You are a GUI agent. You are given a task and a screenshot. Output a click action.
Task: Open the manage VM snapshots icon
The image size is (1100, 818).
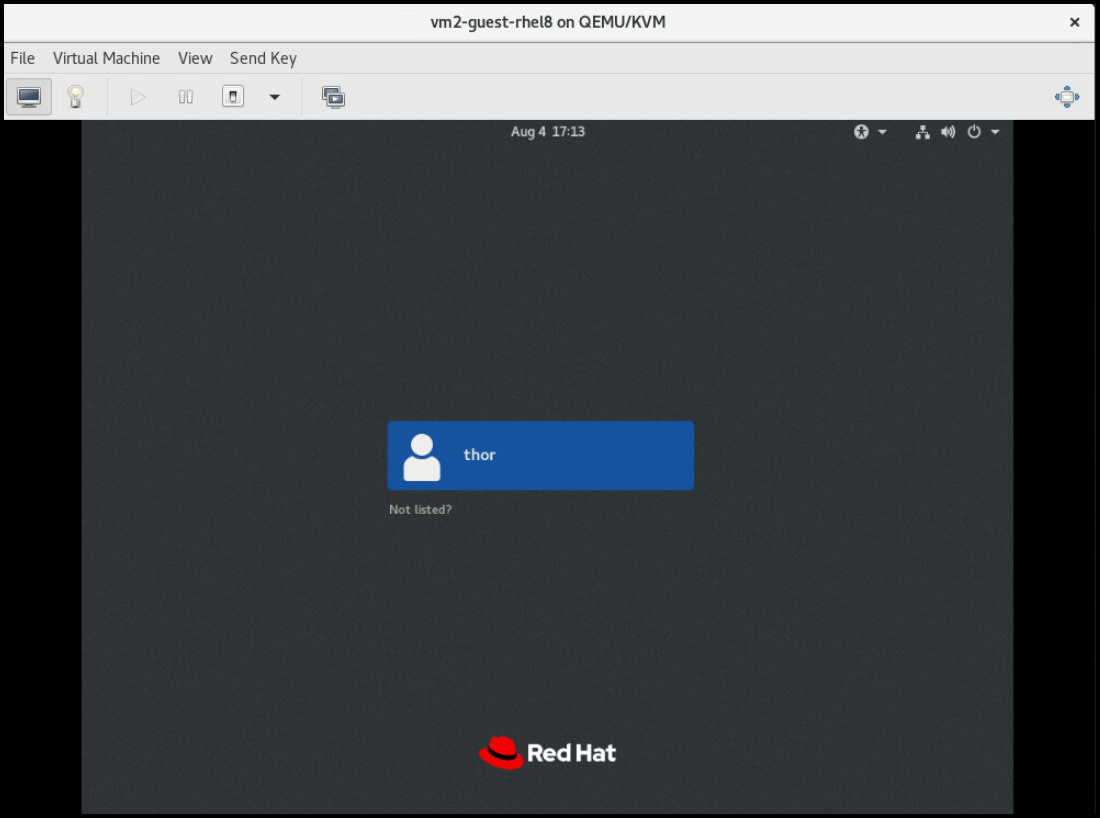click(x=333, y=97)
